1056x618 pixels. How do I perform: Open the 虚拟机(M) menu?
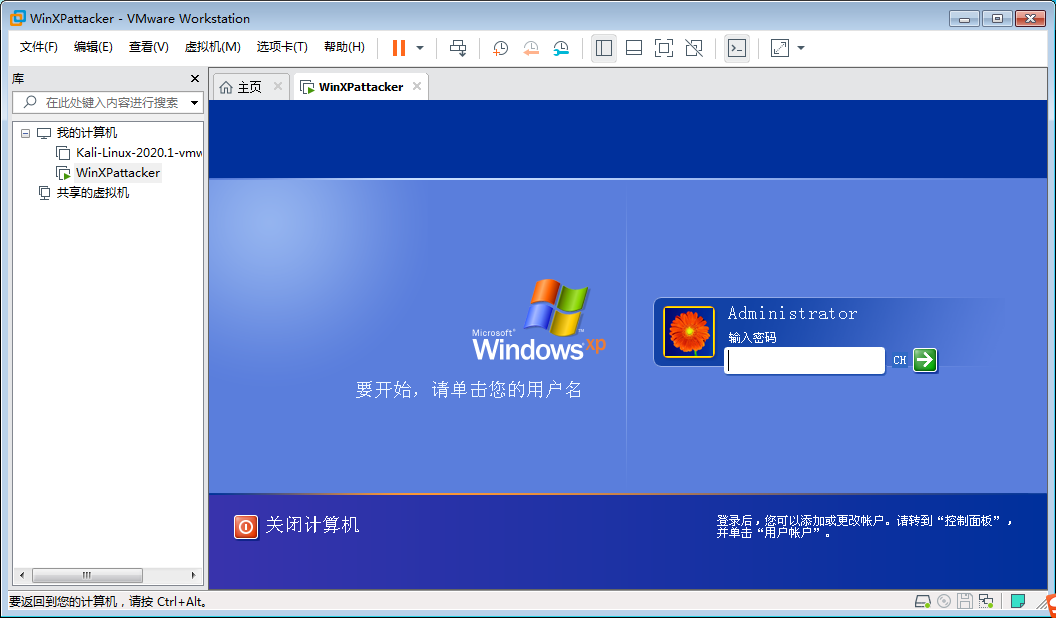tap(212, 47)
